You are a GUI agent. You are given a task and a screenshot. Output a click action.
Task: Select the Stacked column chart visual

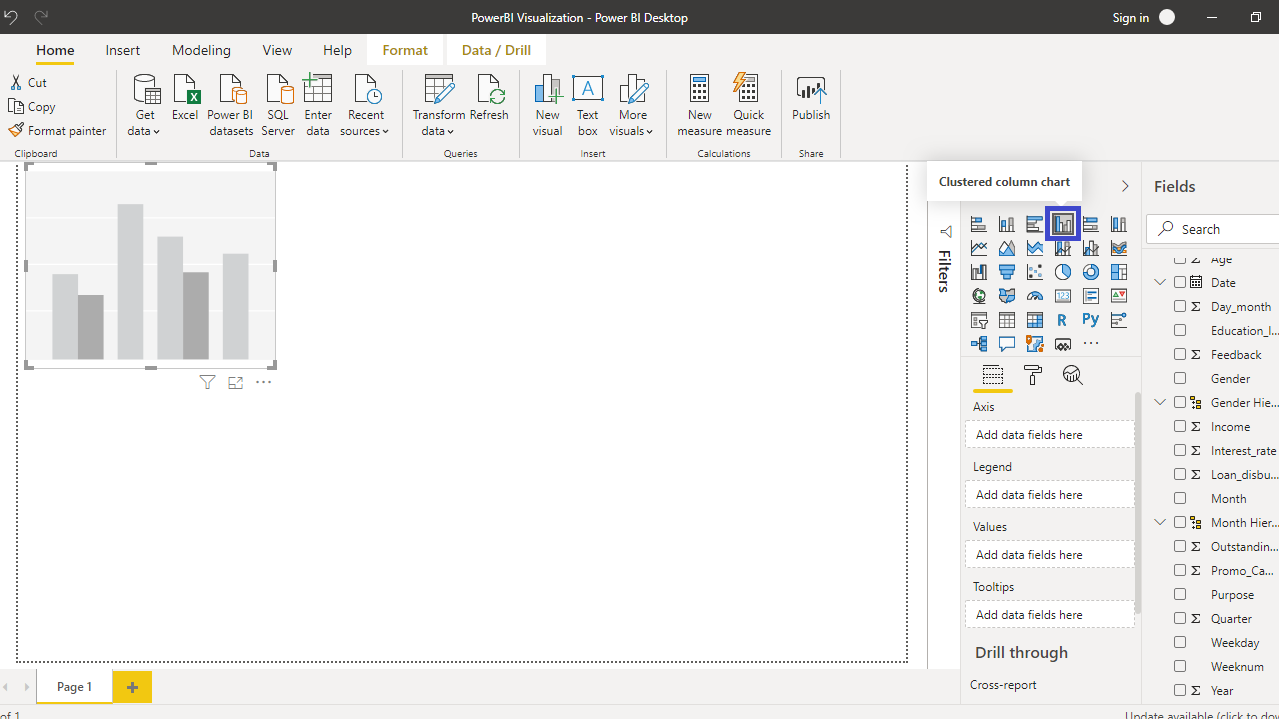point(1007,224)
